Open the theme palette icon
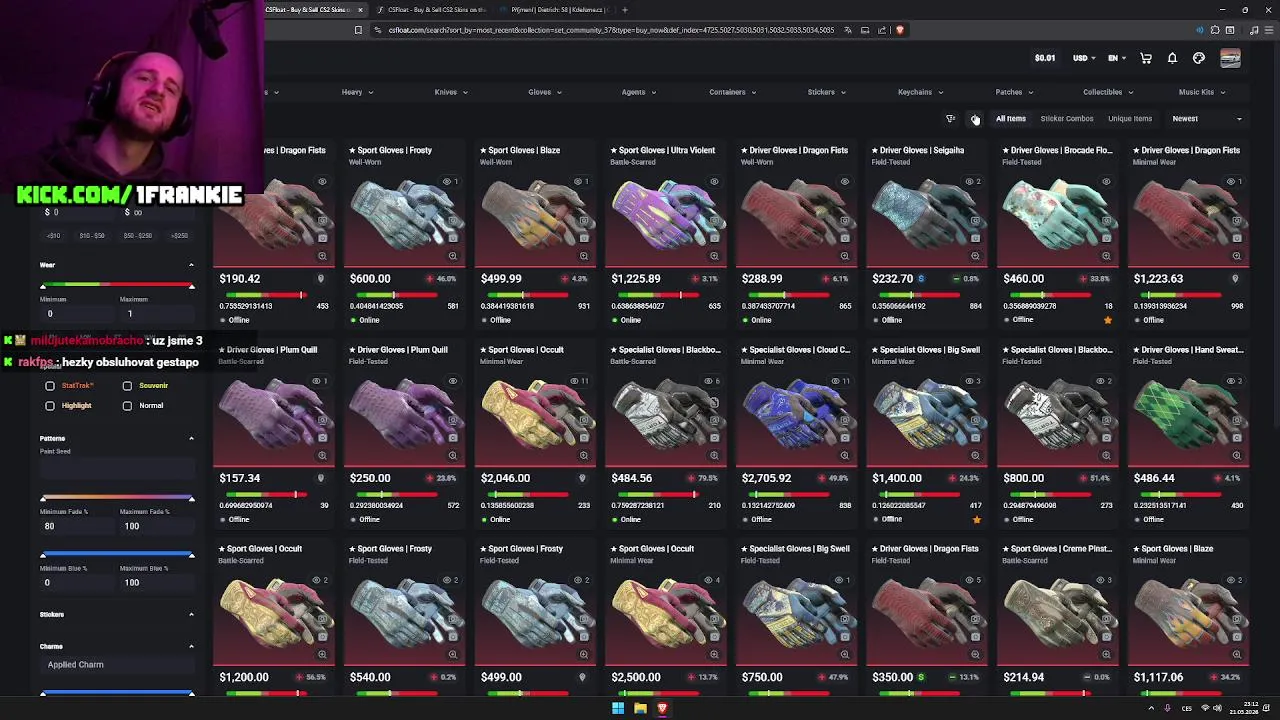The image size is (1280, 720). click(1199, 58)
